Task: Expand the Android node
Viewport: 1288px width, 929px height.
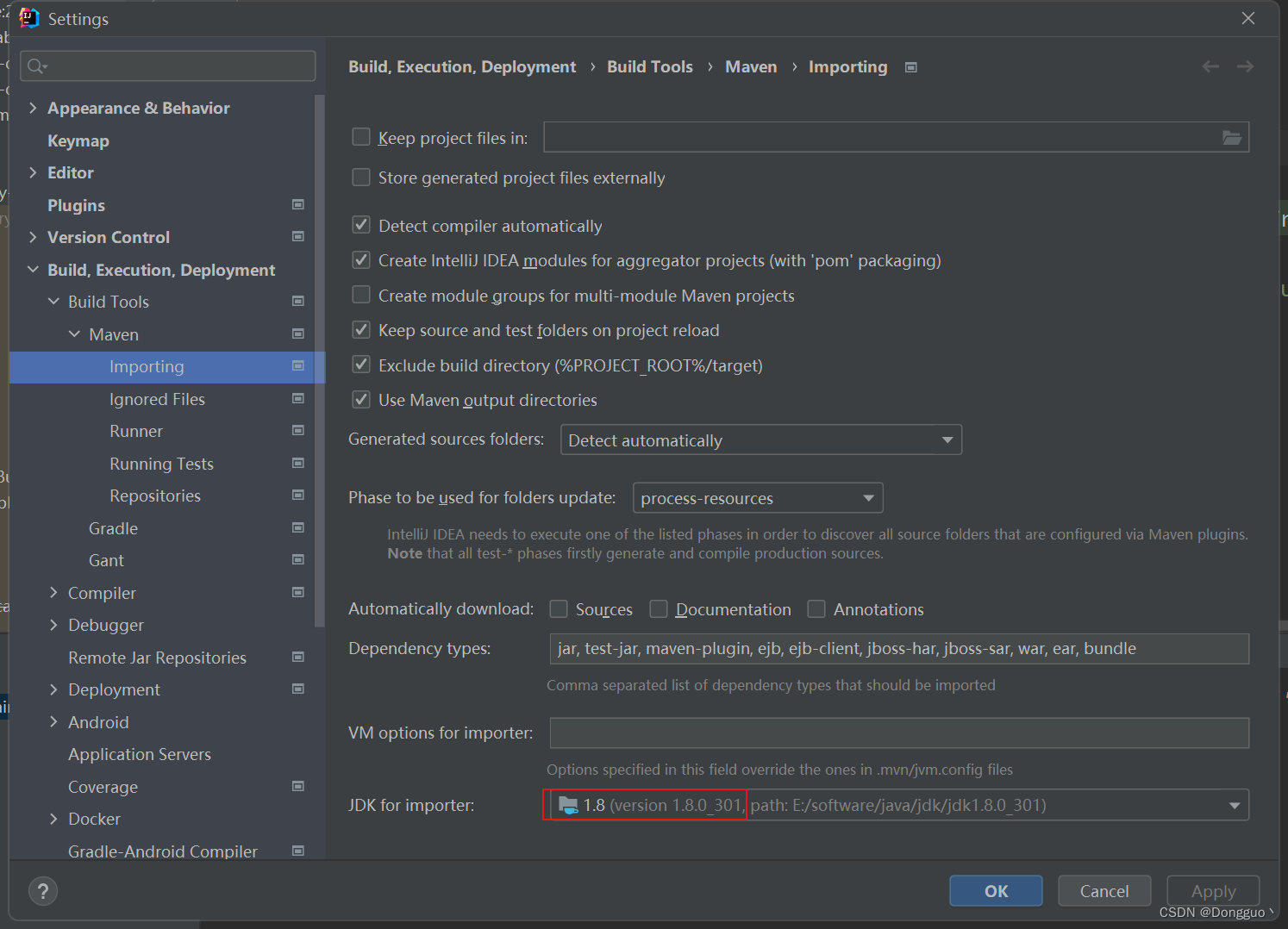Action: [x=53, y=722]
